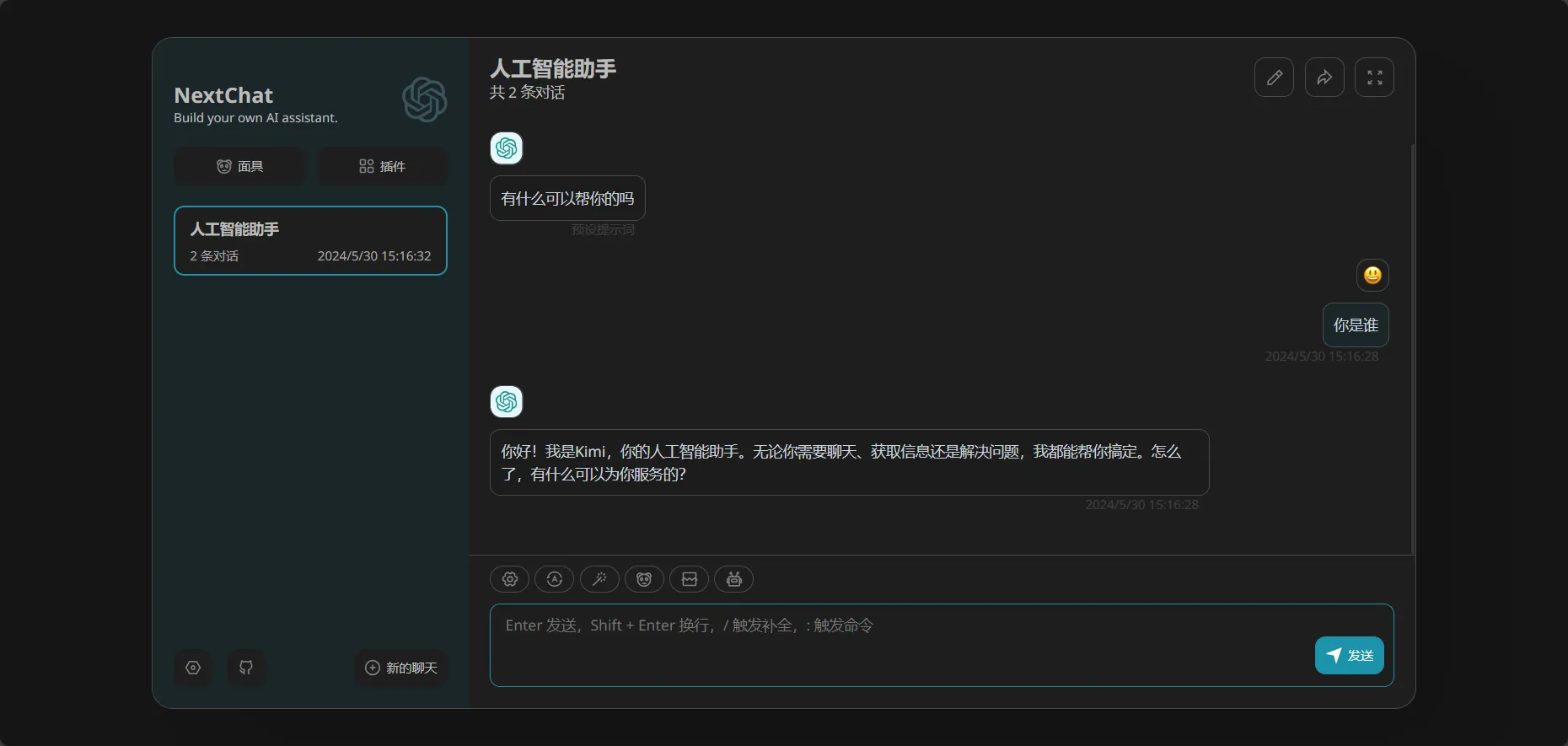Click the auto theme switch icon
Screen dimensions: 1568x746
tap(554, 579)
